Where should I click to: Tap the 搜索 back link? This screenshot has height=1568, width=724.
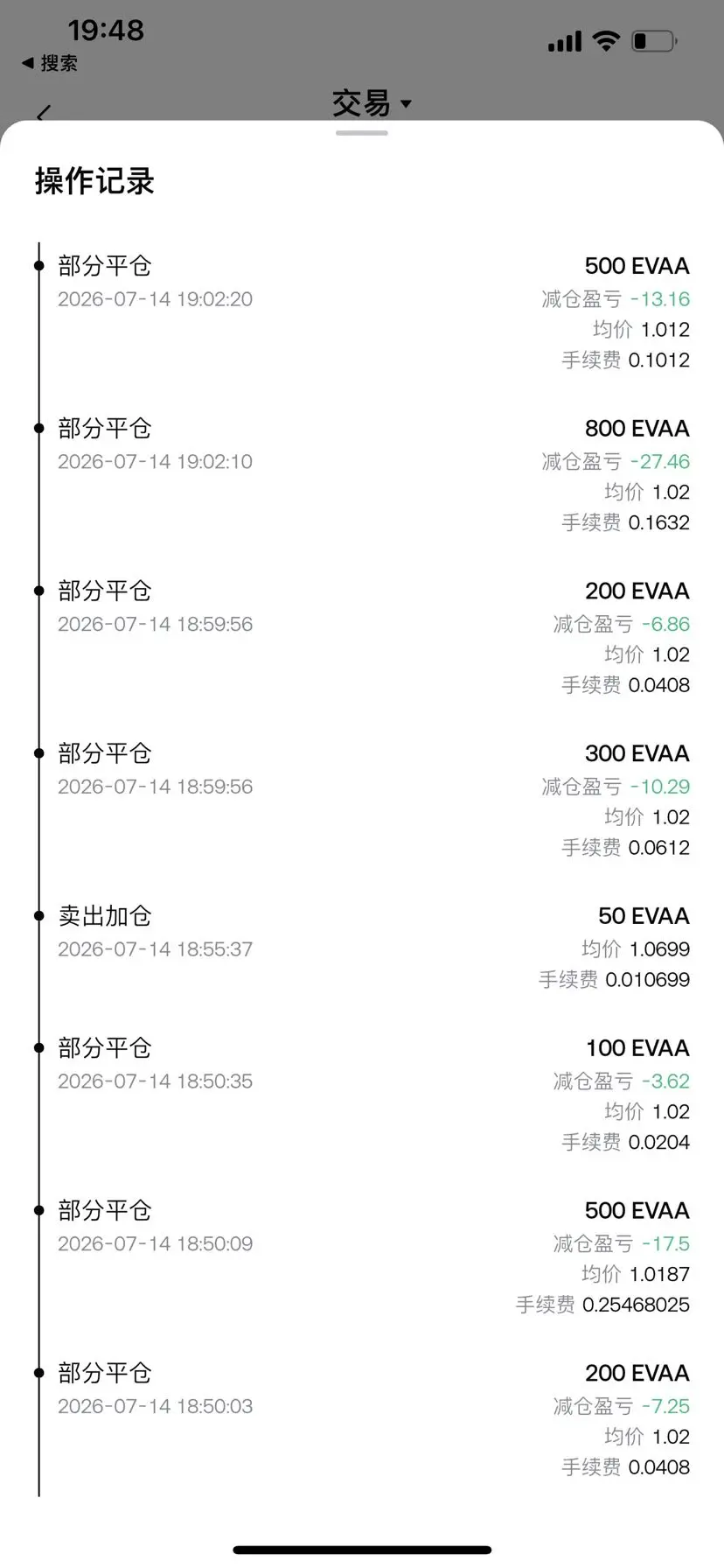click(50, 63)
